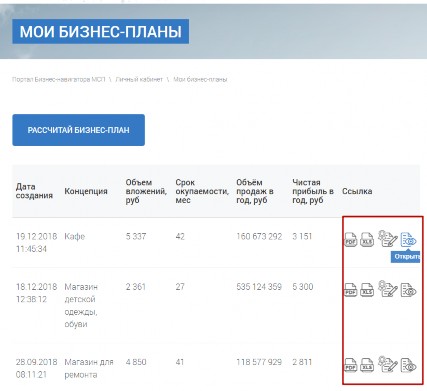Download PDF for Магазин детской одежды plan
This screenshot has width=427, height=391.
(x=350, y=290)
